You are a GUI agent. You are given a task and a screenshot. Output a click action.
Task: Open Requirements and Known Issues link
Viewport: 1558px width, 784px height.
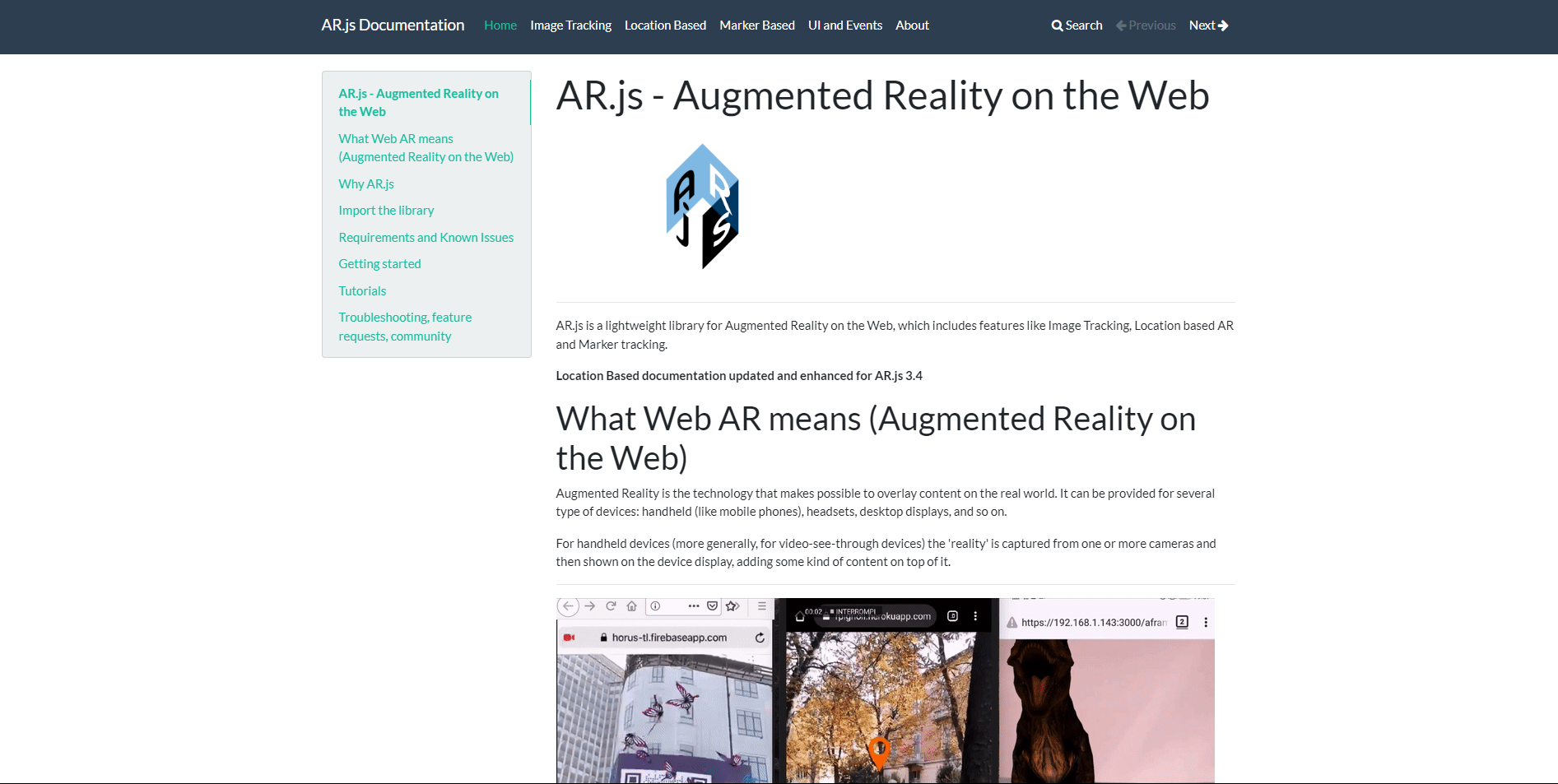[426, 238]
